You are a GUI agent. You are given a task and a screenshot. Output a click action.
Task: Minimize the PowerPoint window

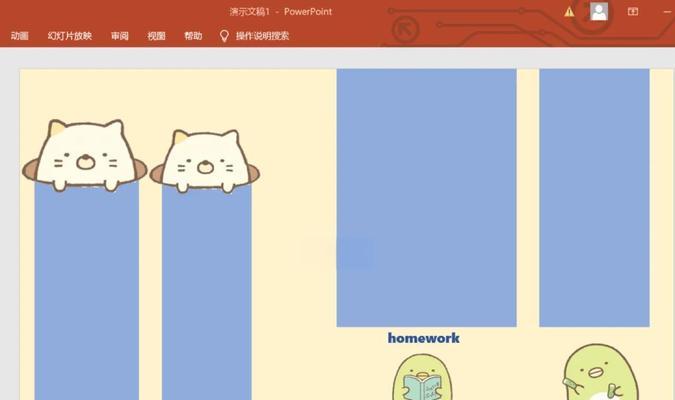668,12
